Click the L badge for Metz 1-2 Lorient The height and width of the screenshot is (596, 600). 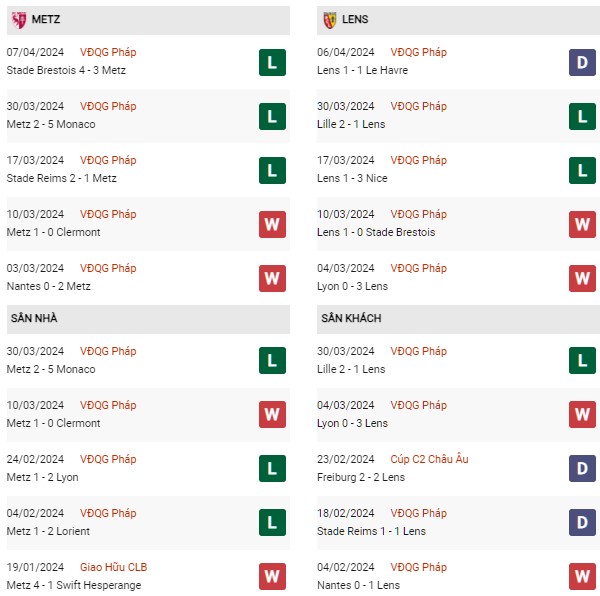[x=272, y=522]
